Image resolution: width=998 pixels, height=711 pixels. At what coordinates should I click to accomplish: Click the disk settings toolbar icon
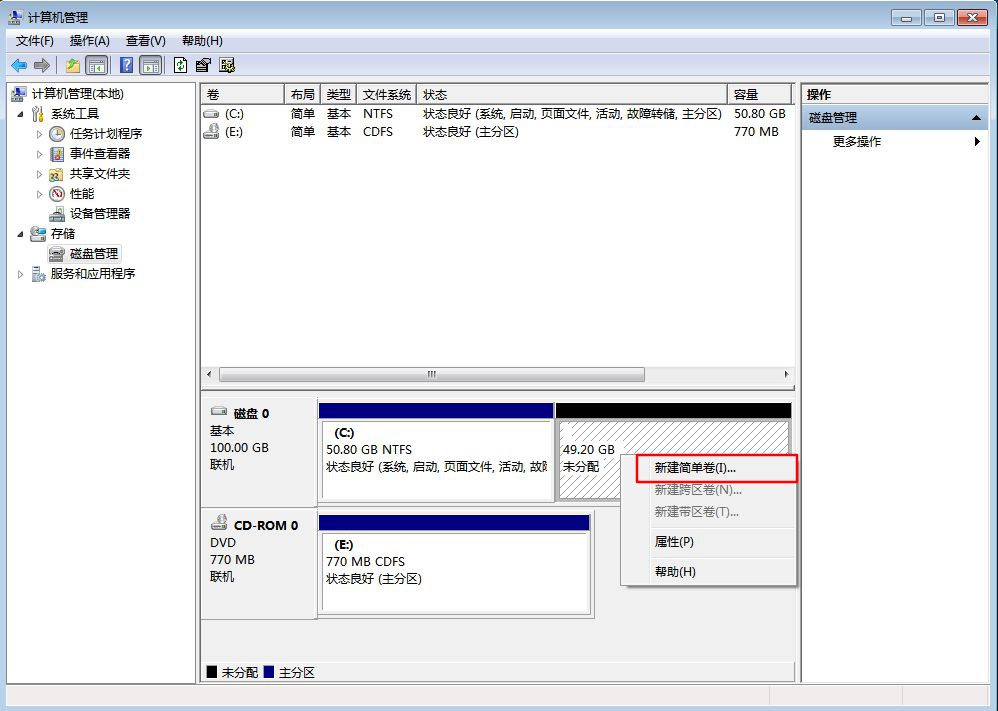[227, 65]
